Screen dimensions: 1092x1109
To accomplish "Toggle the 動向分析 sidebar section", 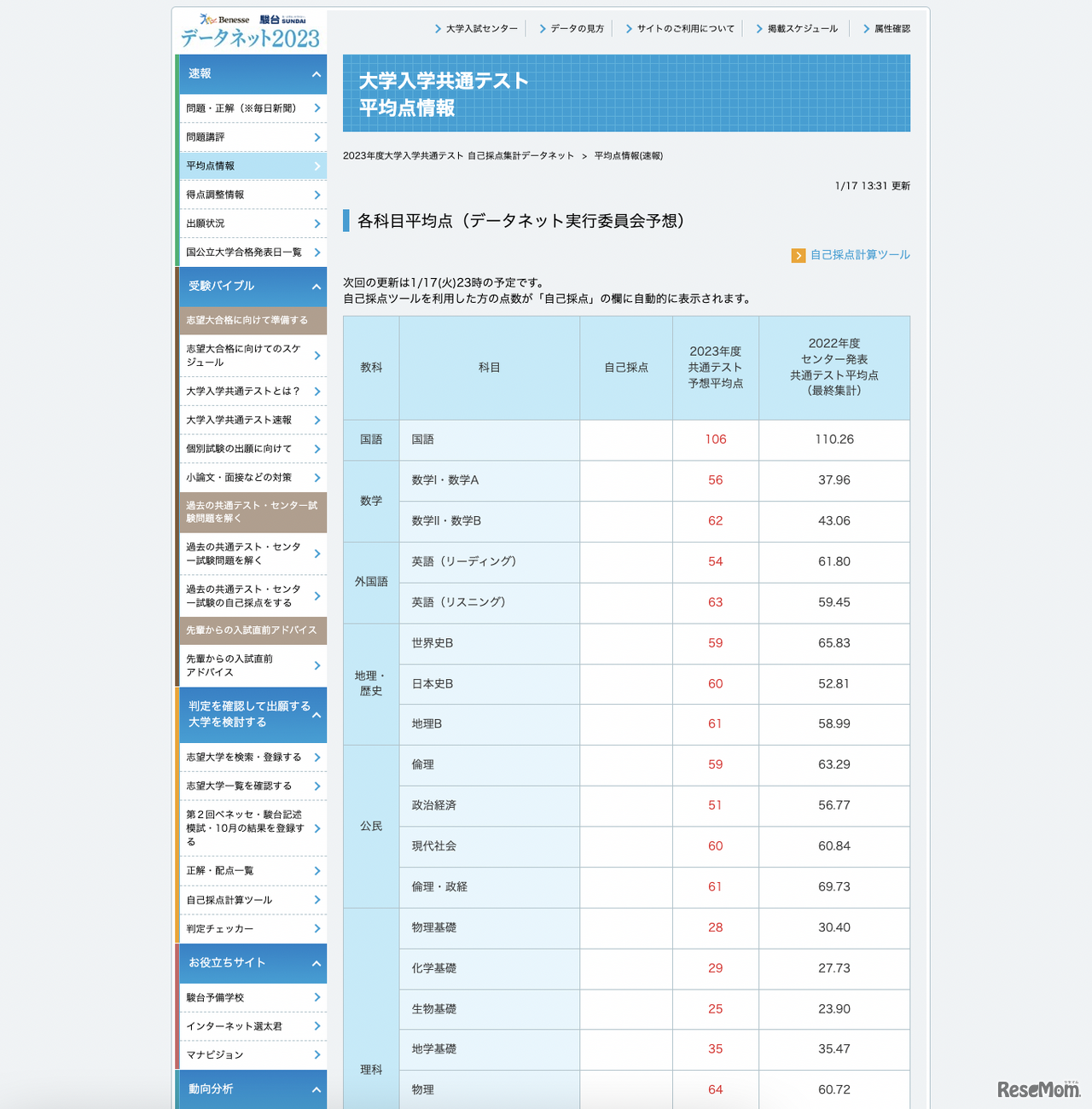I will tap(317, 1089).
